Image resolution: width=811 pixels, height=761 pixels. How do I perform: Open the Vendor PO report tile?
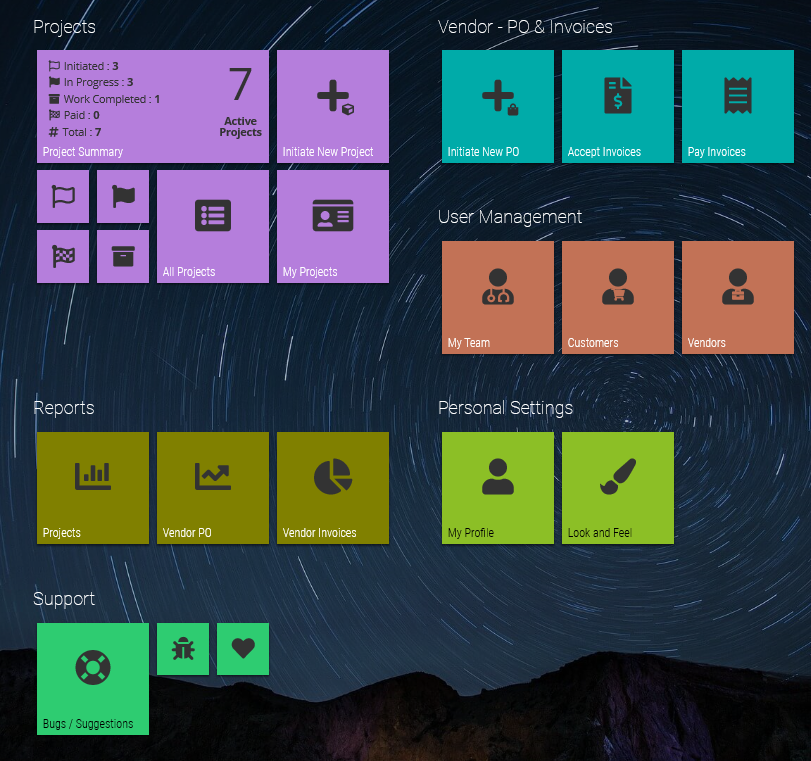213,488
